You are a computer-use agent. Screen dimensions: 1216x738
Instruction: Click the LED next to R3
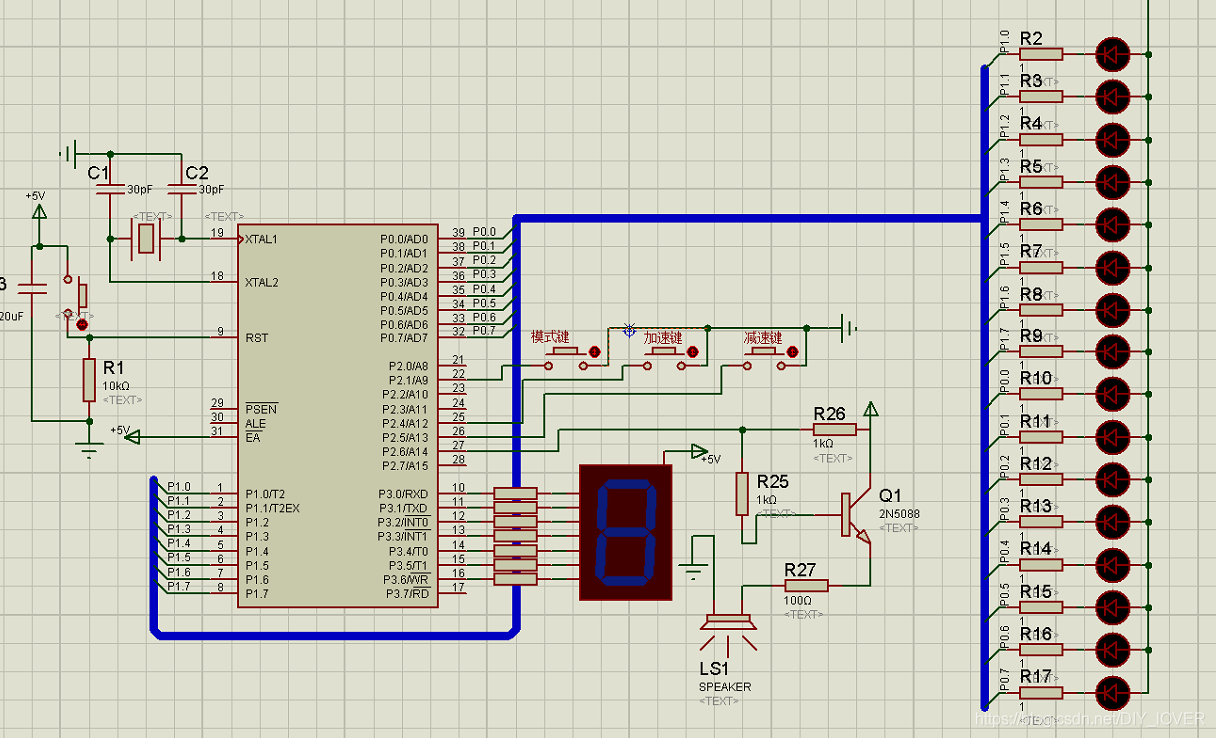point(1113,96)
